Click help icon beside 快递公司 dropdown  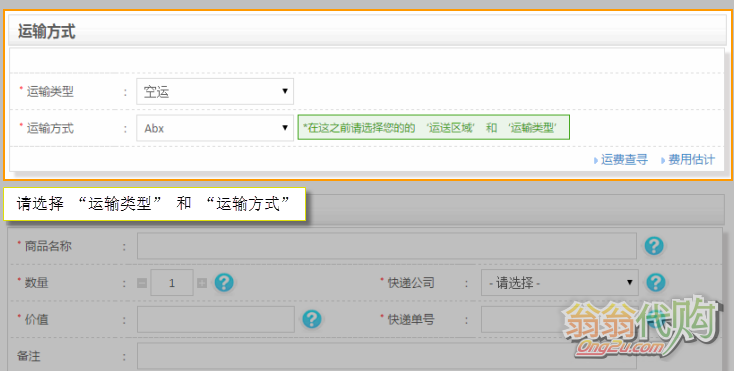656,282
